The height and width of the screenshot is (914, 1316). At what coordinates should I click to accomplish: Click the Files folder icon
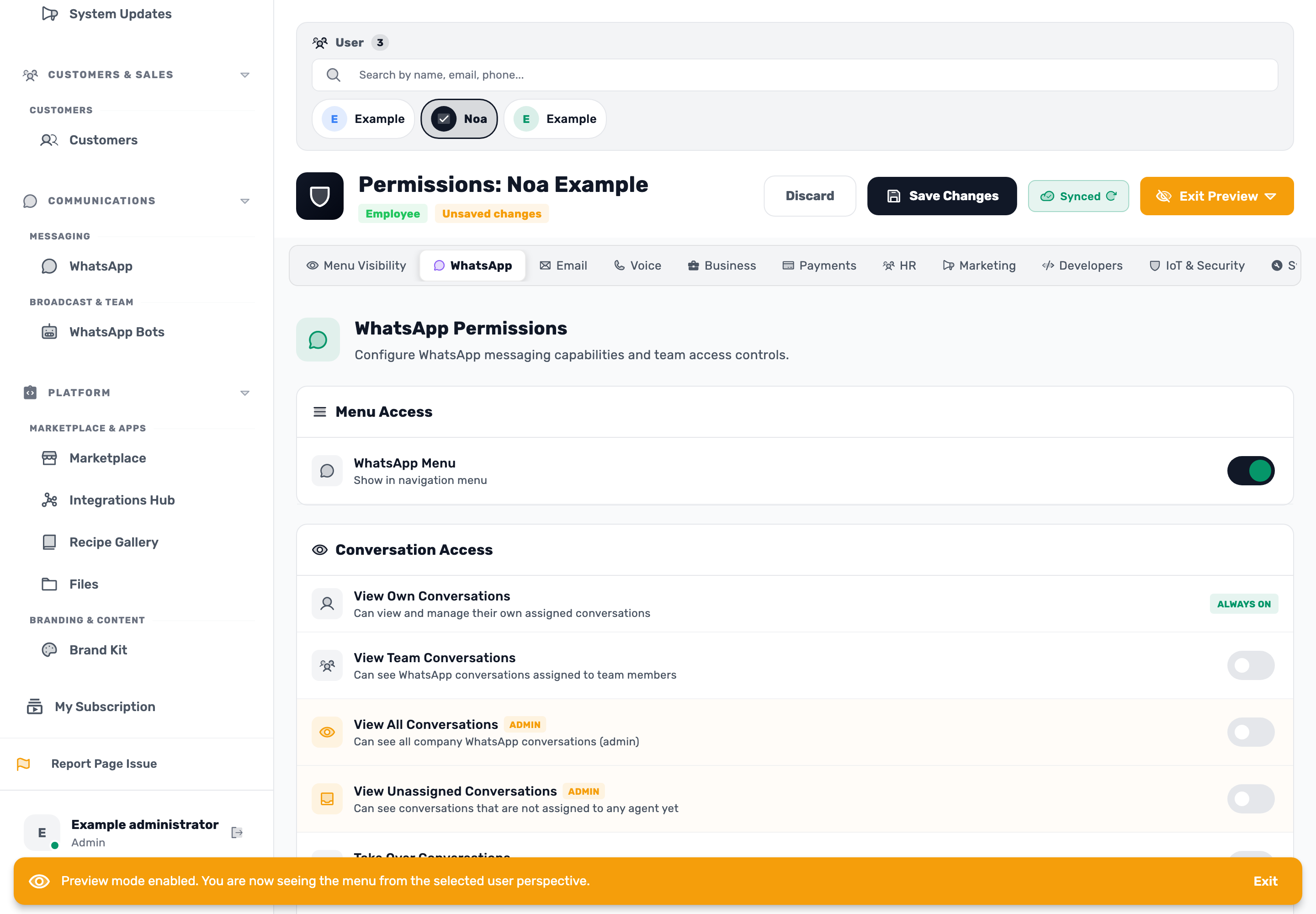pos(49,584)
